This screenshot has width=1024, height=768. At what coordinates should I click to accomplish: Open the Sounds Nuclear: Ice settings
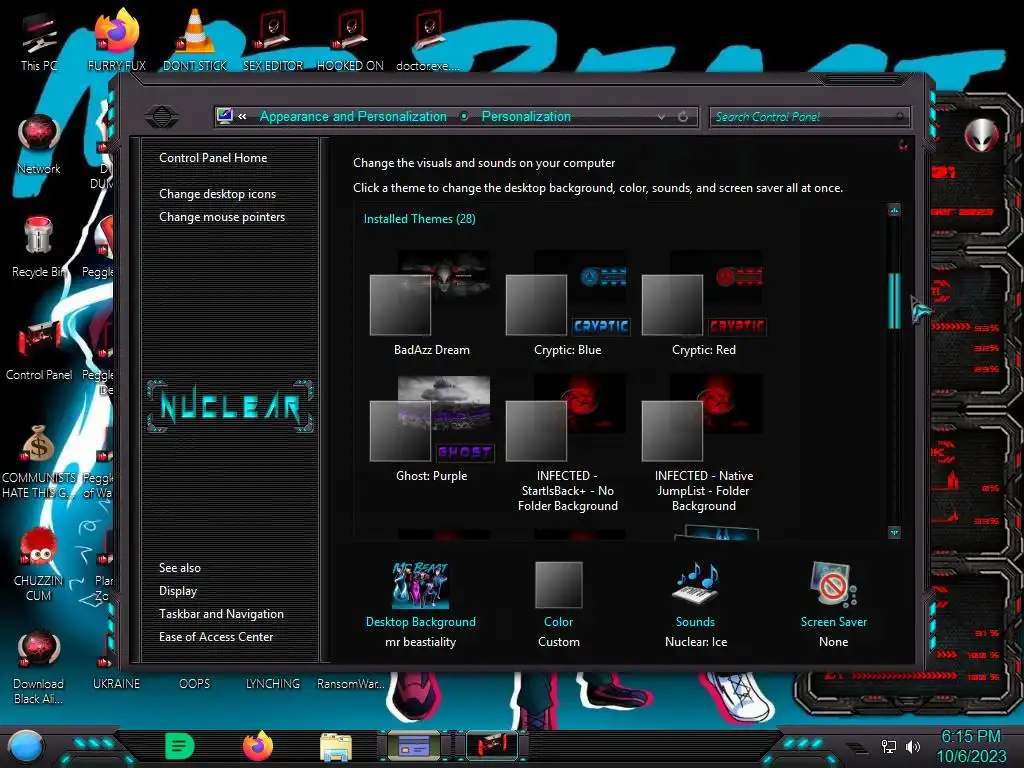pos(696,605)
